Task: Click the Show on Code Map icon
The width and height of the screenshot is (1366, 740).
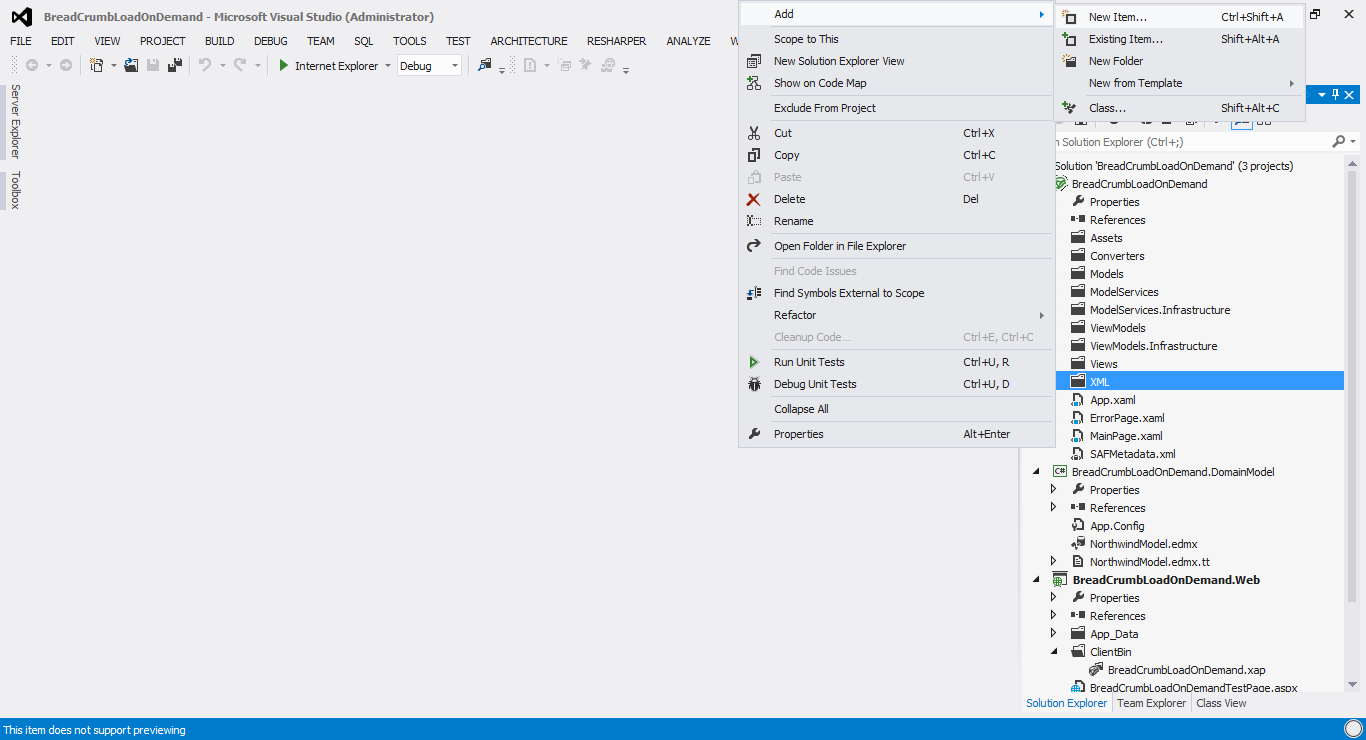Action: tap(754, 83)
